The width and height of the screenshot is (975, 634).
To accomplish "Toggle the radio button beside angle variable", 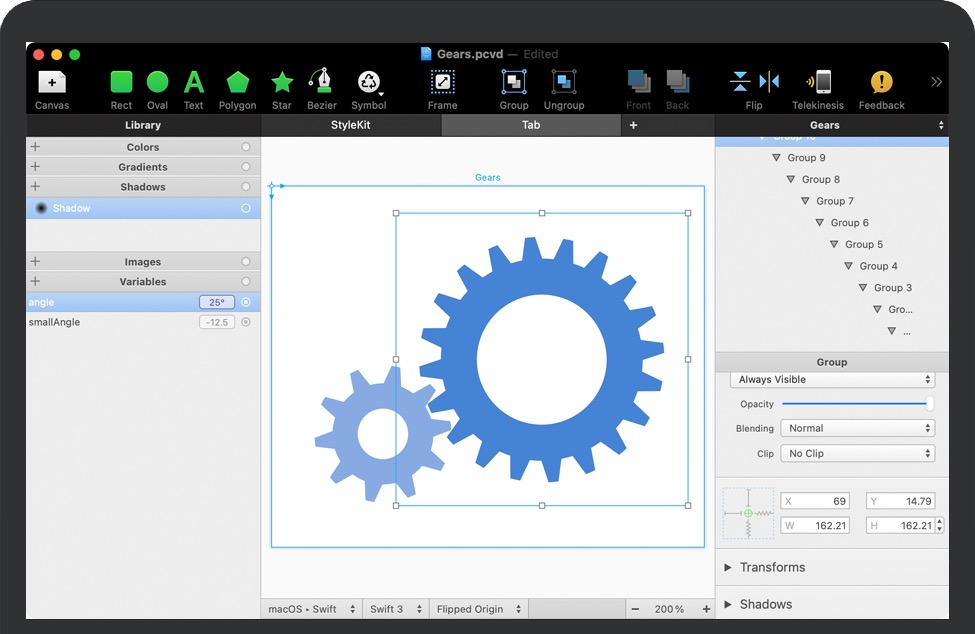I will [x=246, y=302].
